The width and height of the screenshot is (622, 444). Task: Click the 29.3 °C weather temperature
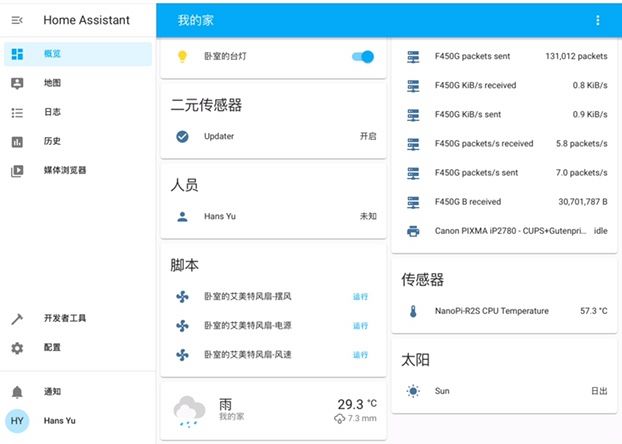[x=357, y=404]
